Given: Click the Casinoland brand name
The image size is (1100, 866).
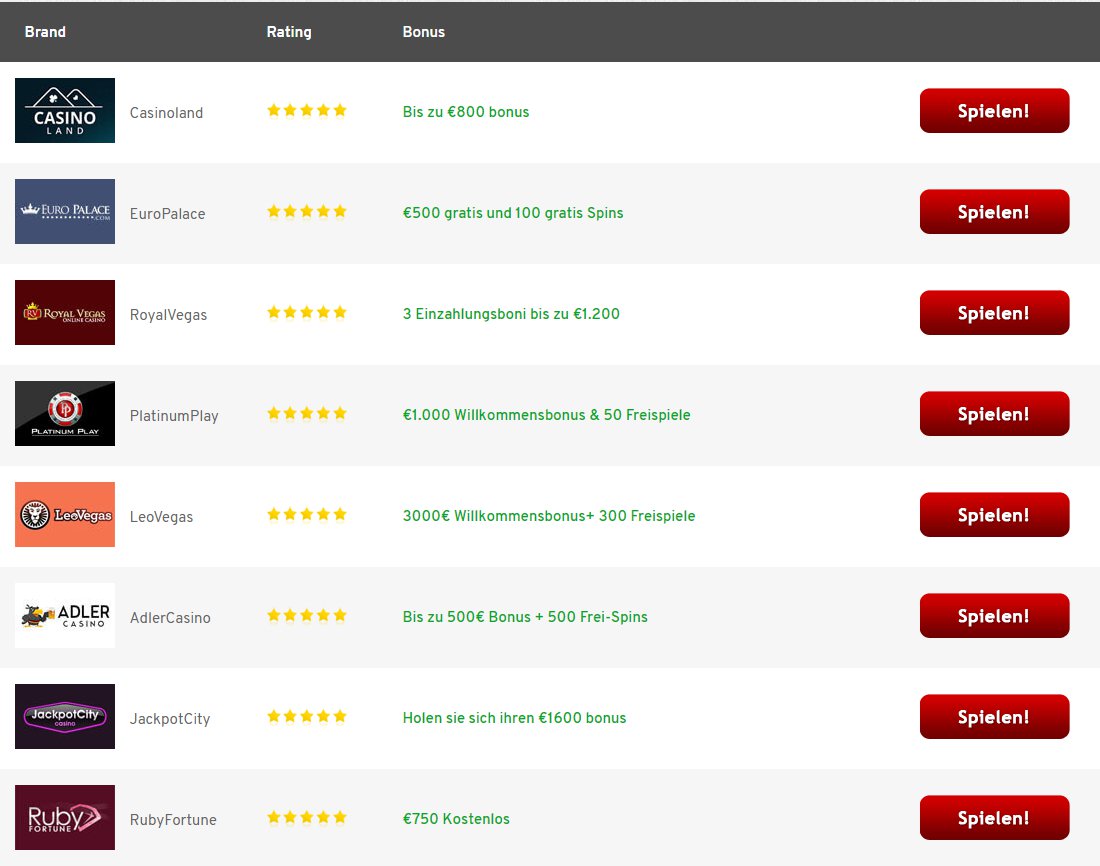Looking at the screenshot, I should [x=166, y=113].
